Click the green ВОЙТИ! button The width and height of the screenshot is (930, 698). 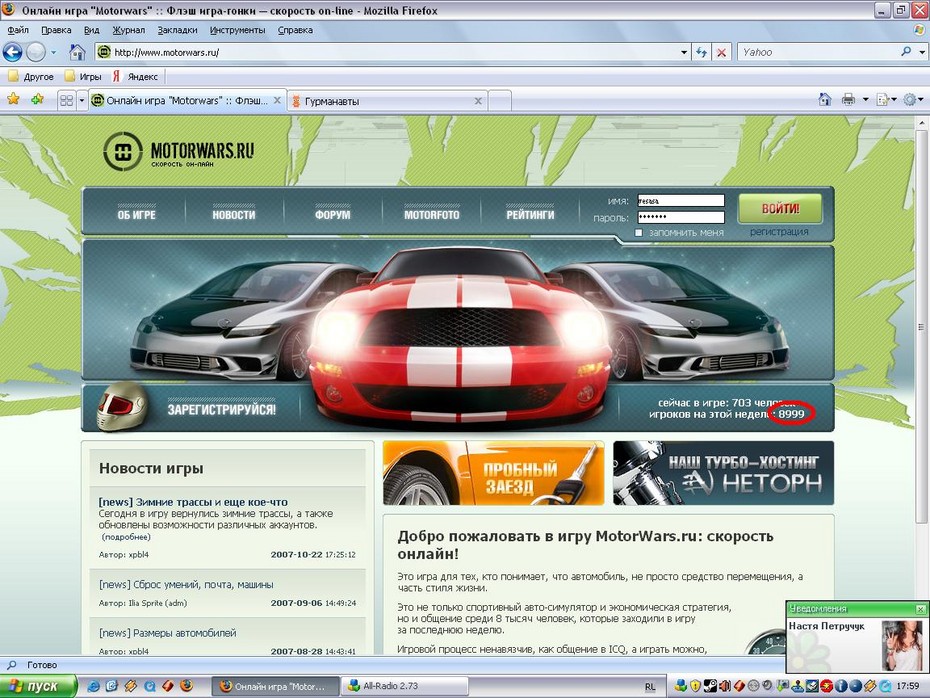point(780,208)
